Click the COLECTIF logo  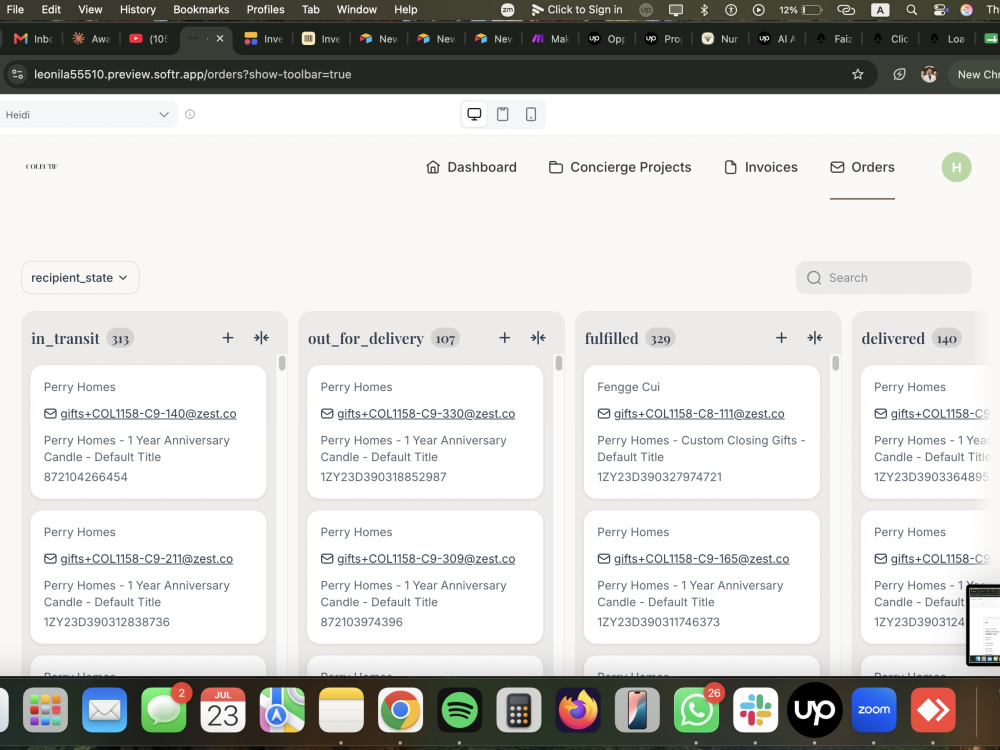pyautogui.click(x=42, y=166)
